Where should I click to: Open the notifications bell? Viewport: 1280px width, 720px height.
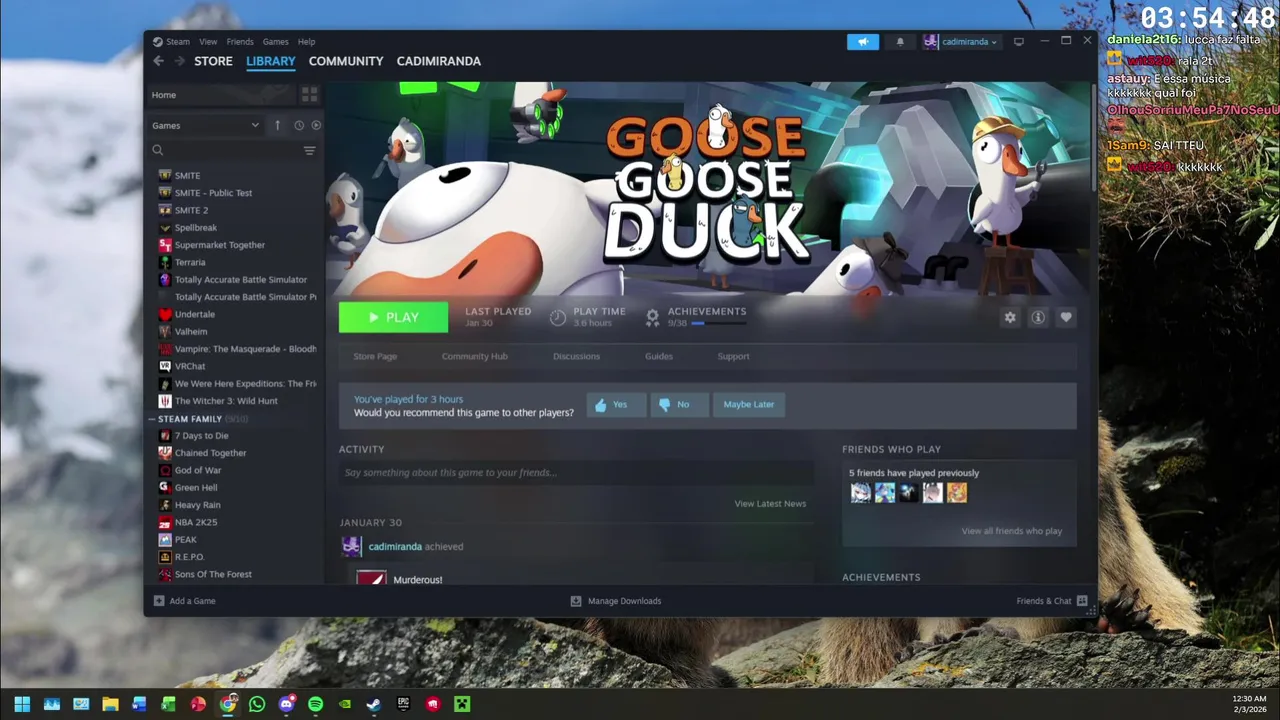pyautogui.click(x=900, y=42)
